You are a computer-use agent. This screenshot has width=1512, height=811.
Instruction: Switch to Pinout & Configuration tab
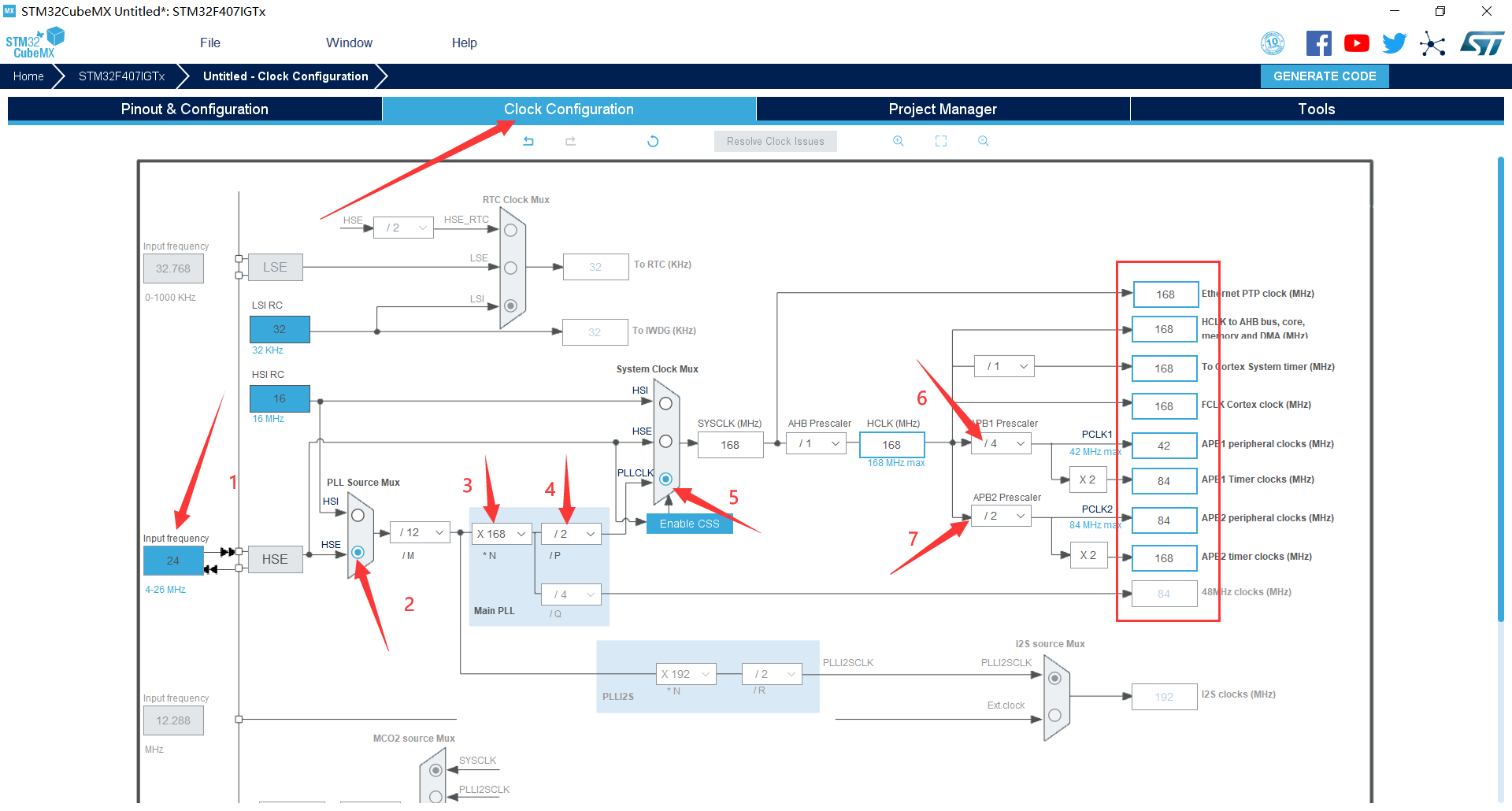click(195, 109)
